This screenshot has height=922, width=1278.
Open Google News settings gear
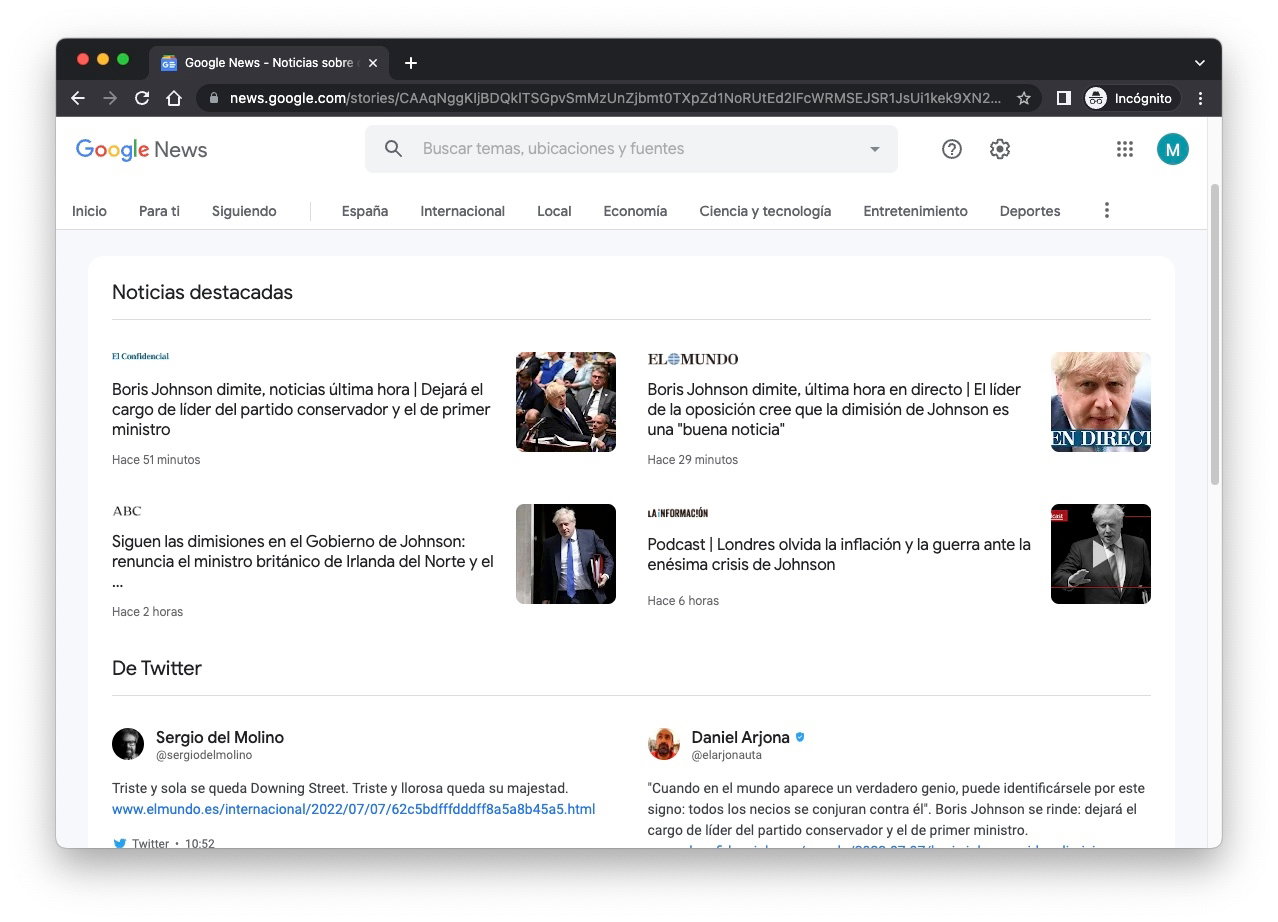pyautogui.click(x=999, y=148)
